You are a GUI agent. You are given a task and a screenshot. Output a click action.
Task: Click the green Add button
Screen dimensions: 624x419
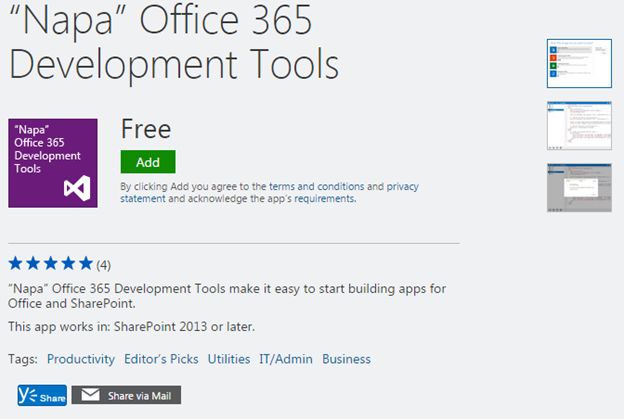[x=148, y=162]
